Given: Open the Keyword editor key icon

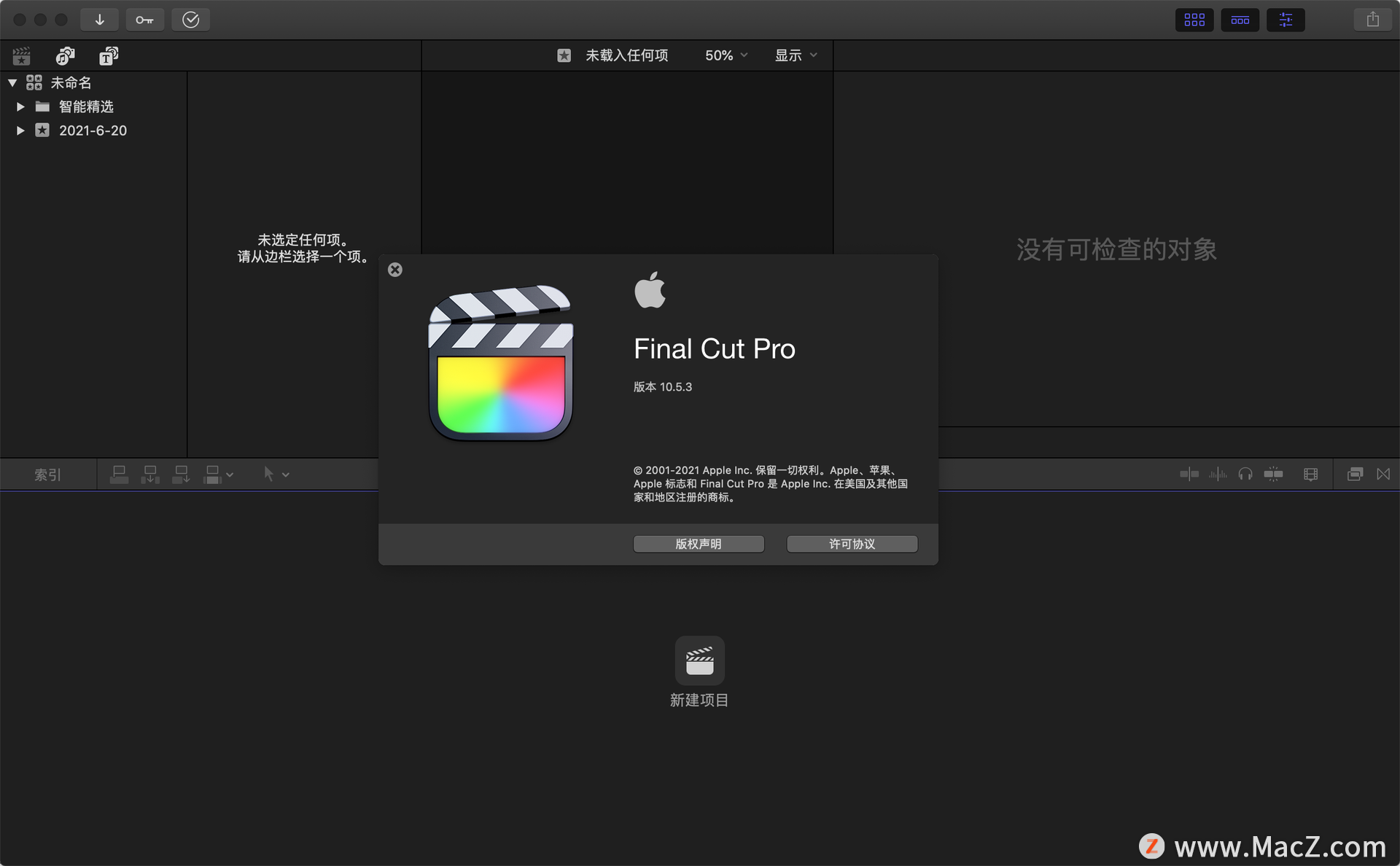Looking at the screenshot, I should point(144,20).
